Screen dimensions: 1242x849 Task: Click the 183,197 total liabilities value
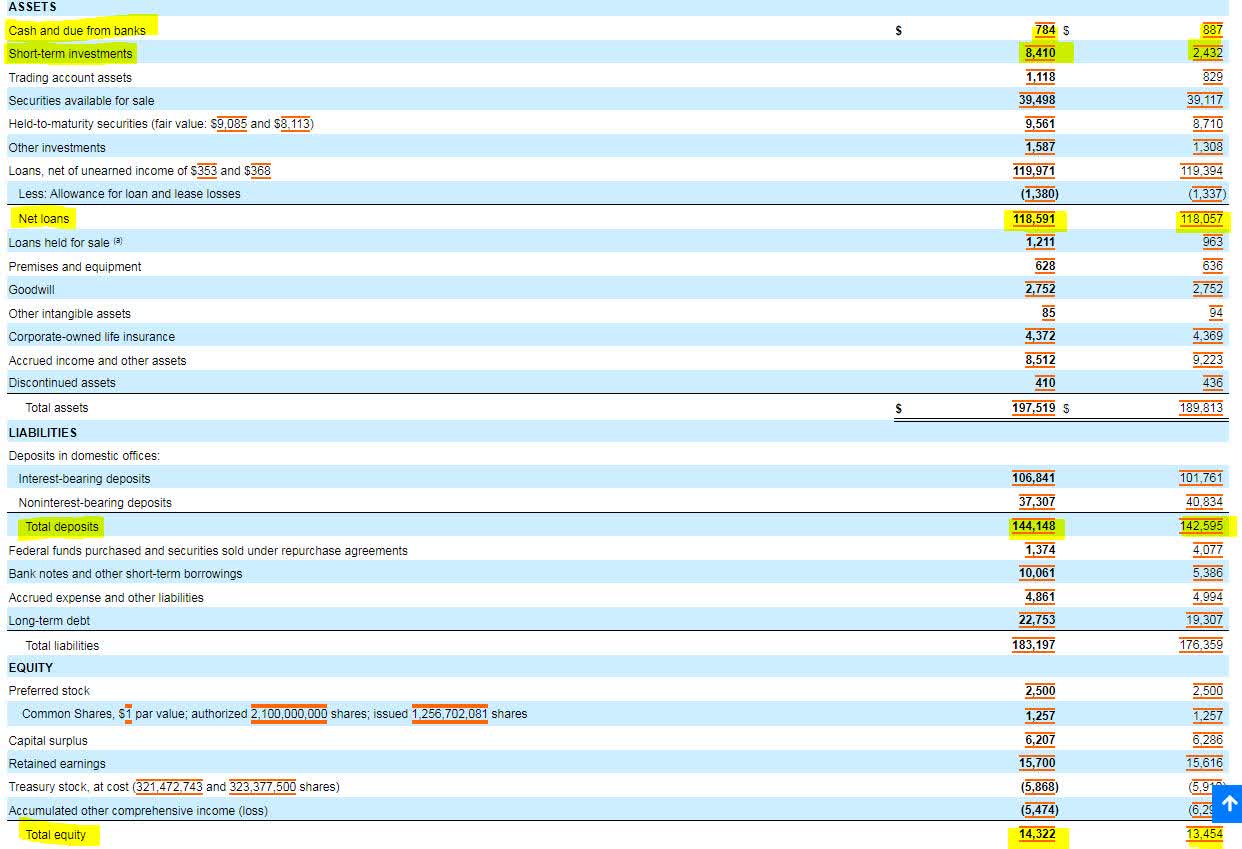pyautogui.click(x=1034, y=645)
